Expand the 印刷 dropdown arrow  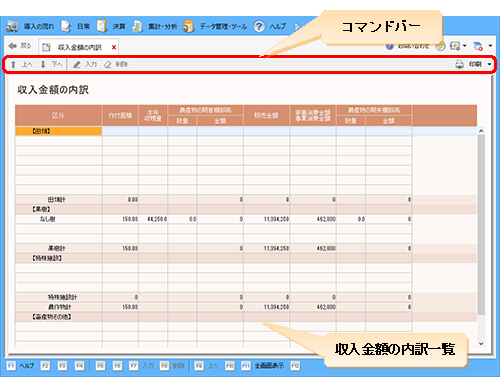click(489, 64)
